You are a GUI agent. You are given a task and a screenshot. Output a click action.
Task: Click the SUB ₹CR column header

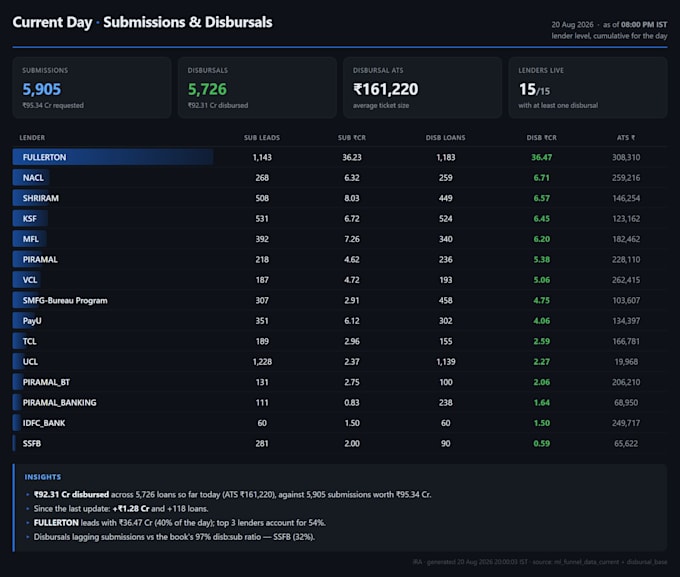point(352,138)
